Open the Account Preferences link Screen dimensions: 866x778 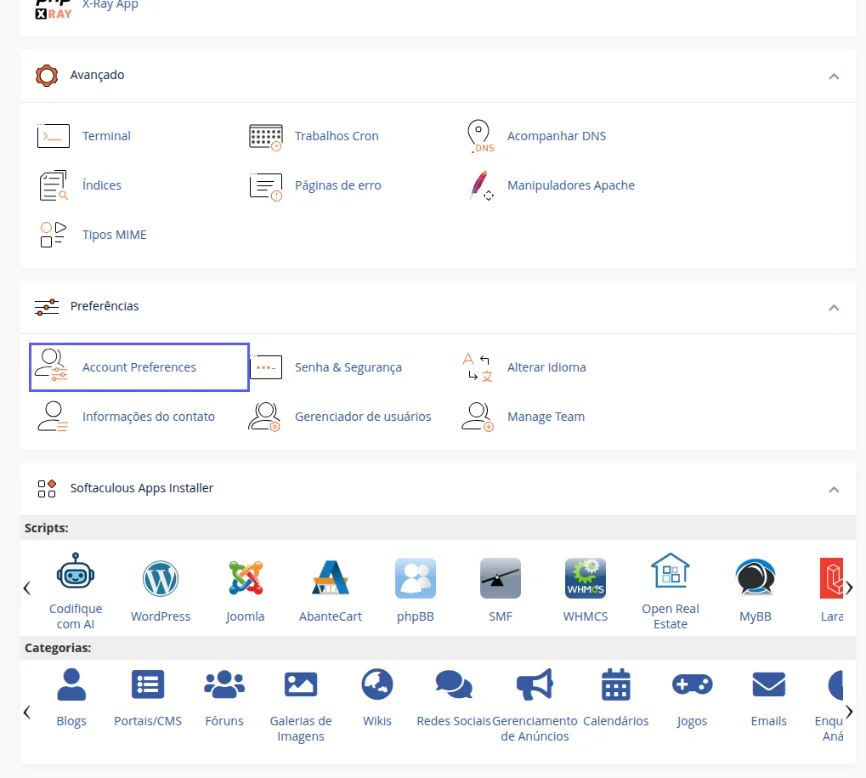pyautogui.click(x=139, y=367)
